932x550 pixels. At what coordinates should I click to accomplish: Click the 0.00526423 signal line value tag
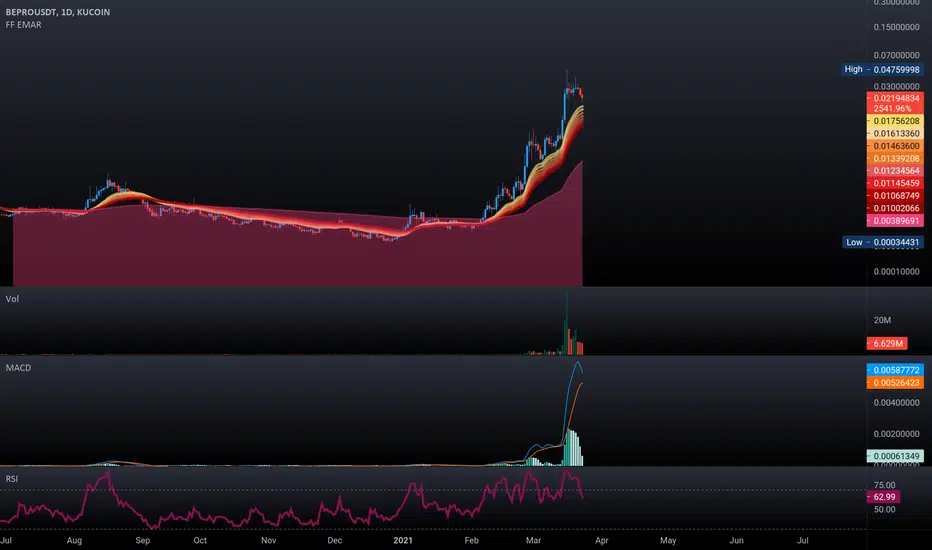coord(895,382)
